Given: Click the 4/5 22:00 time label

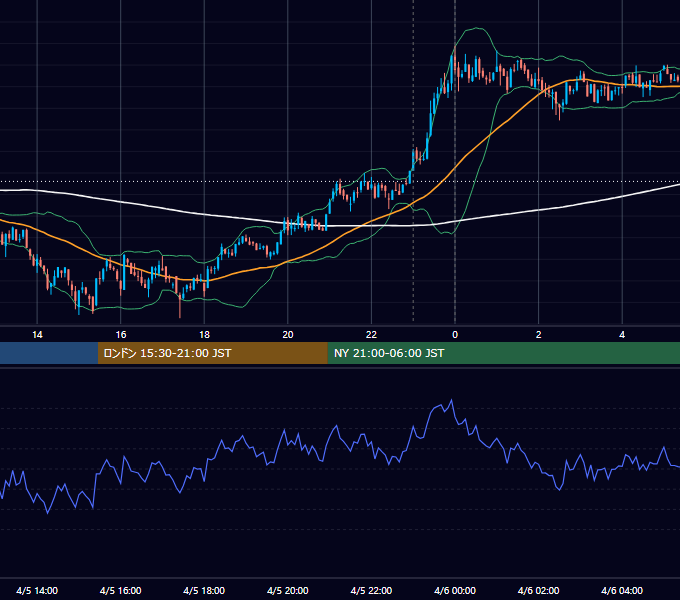Looking at the screenshot, I should click(x=371, y=590).
